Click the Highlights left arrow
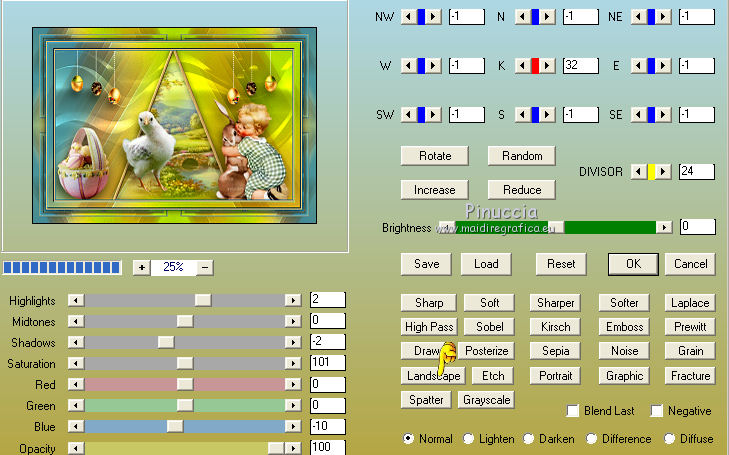Viewport: 729px width, 455px height. pyautogui.click(x=76, y=300)
